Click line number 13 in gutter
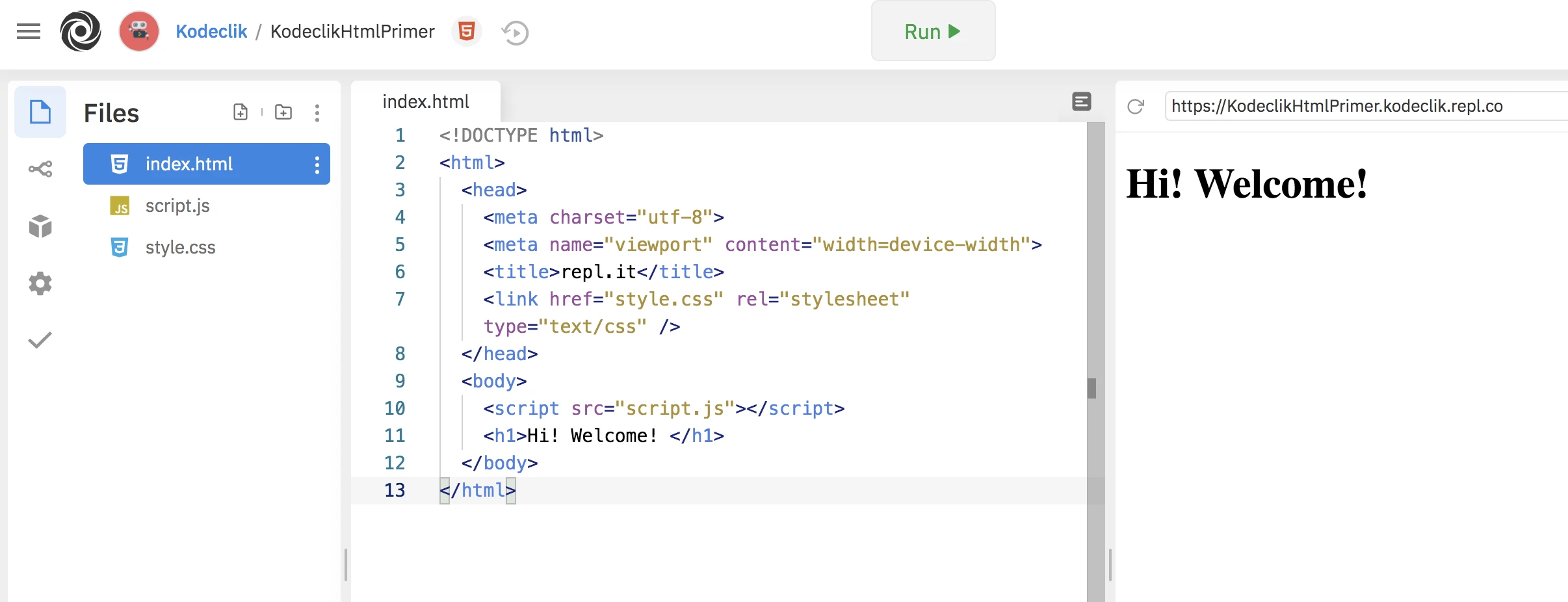 pos(395,490)
